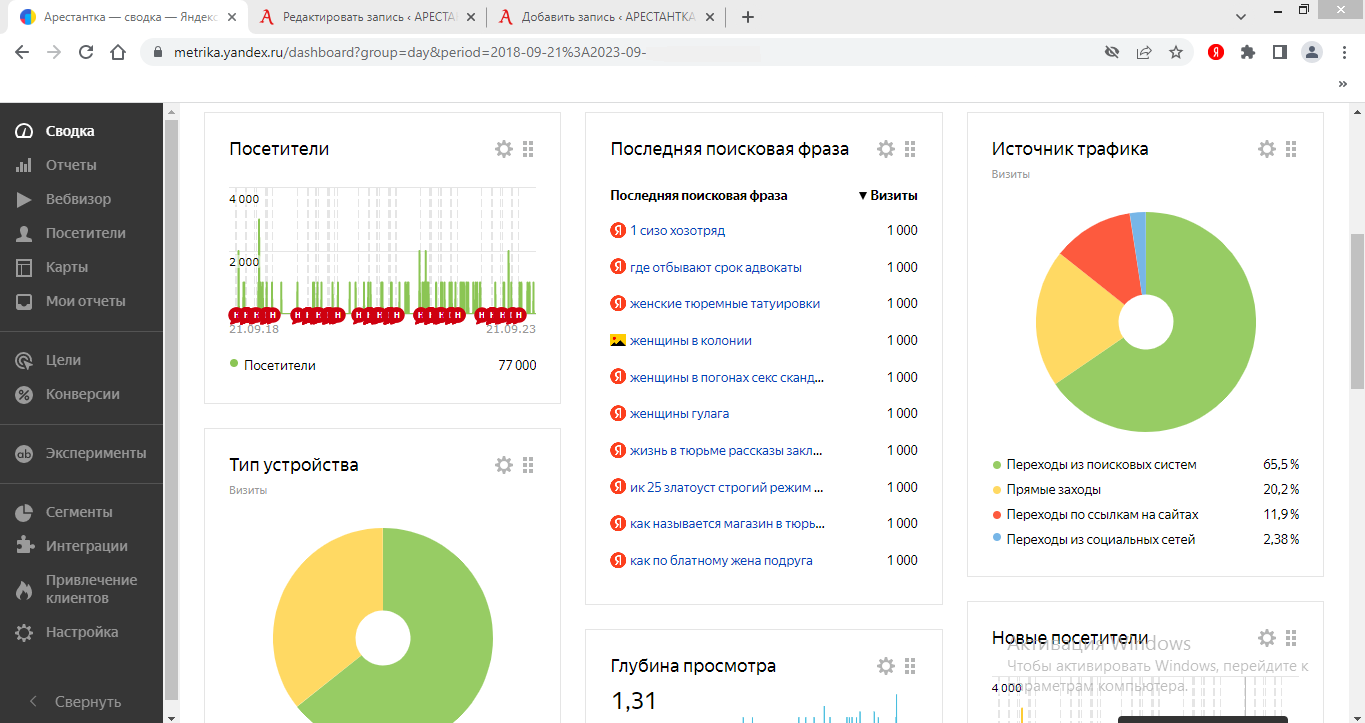Click phrase 'ик 25 златоуст строгий режим'
Screen dimensions: 1365x723
(x=727, y=487)
